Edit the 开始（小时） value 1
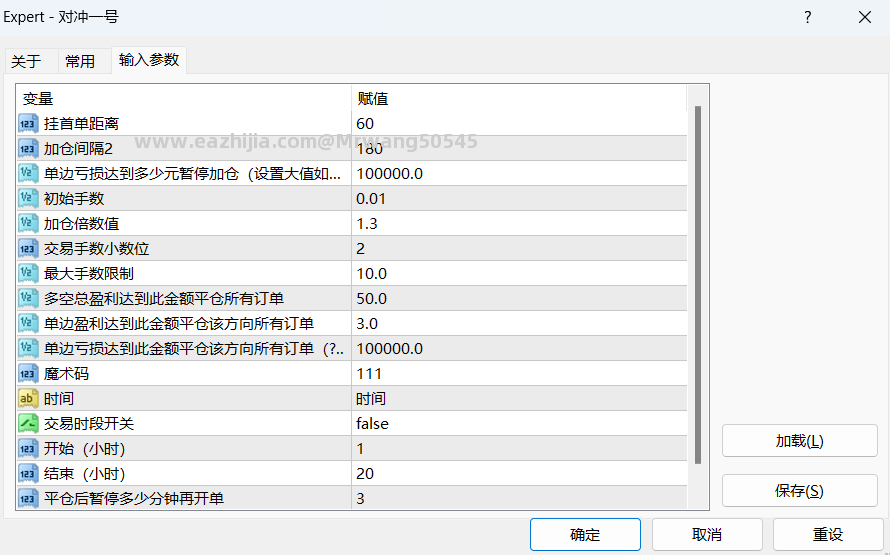Image resolution: width=890 pixels, height=555 pixels. point(519,448)
